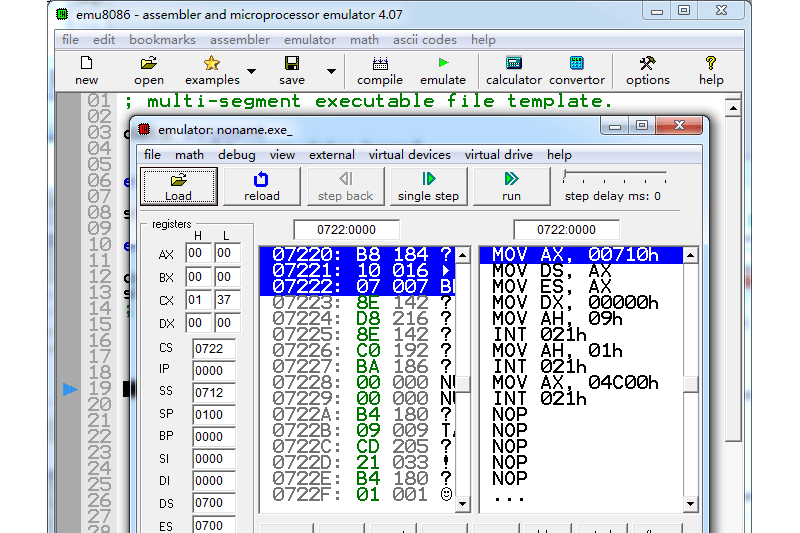Start emulation with the green emulate icon
800x533 pixels.
[443, 70]
